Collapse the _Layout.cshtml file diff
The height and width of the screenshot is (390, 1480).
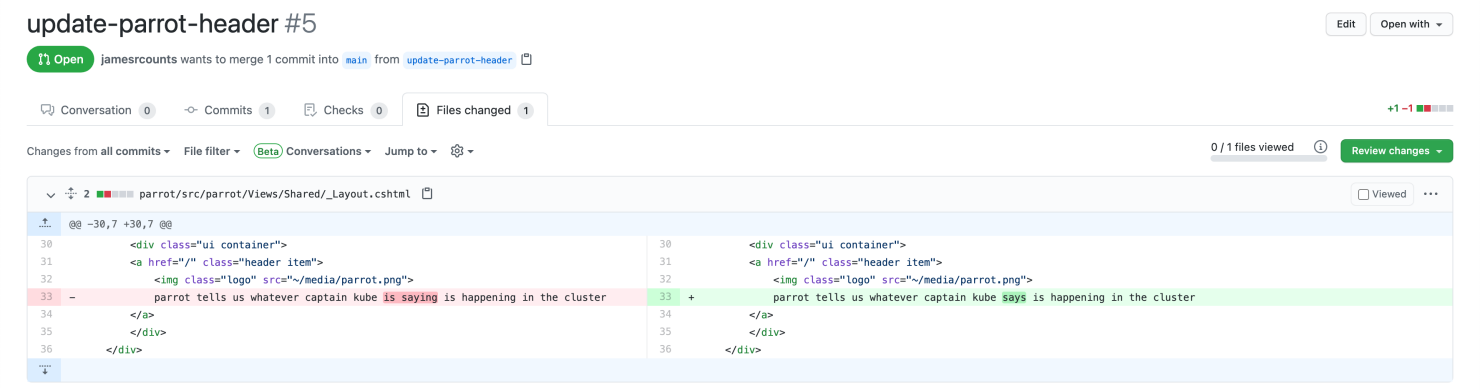tap(51, 194)
